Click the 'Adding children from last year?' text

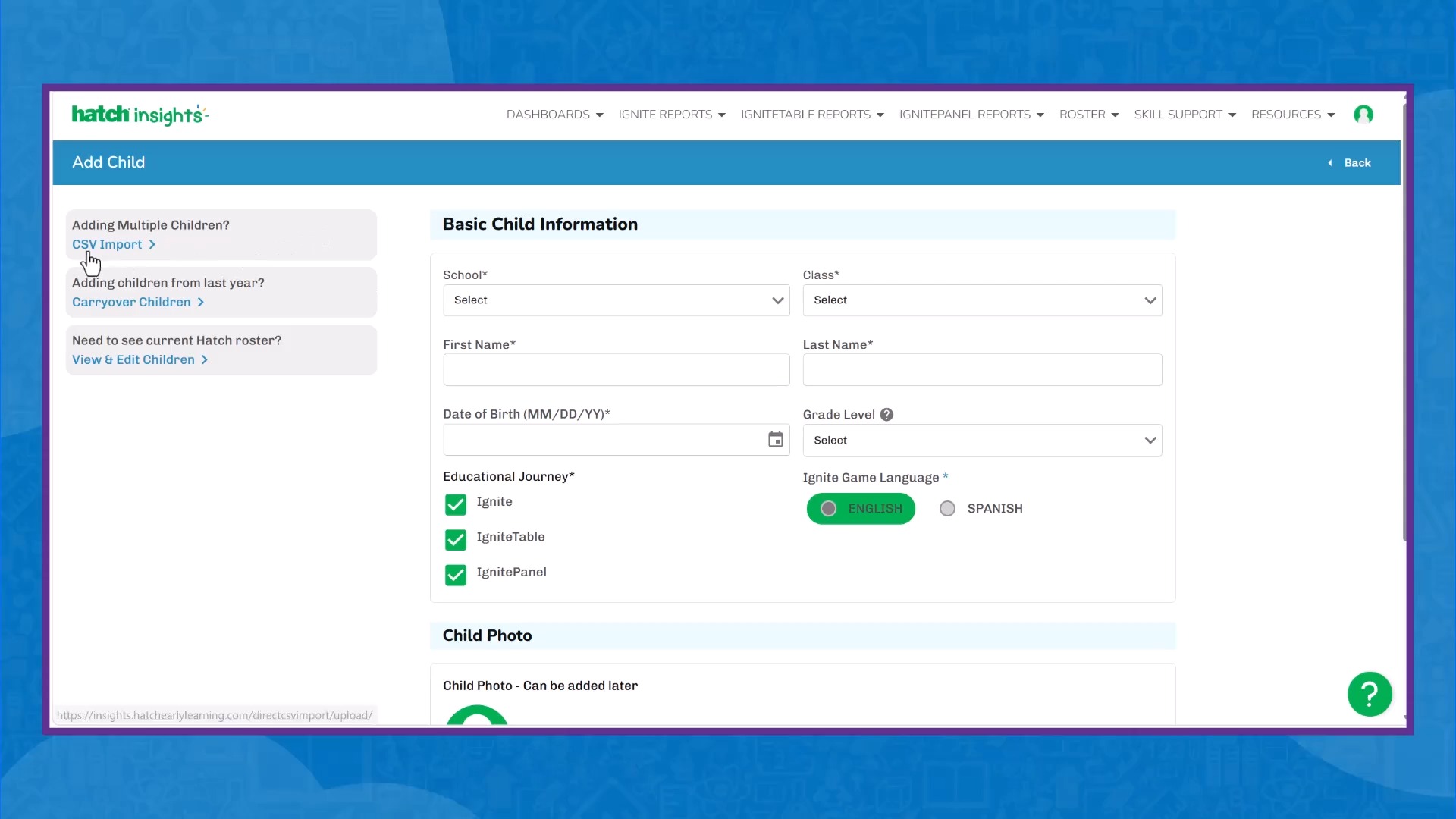(168, 283)
